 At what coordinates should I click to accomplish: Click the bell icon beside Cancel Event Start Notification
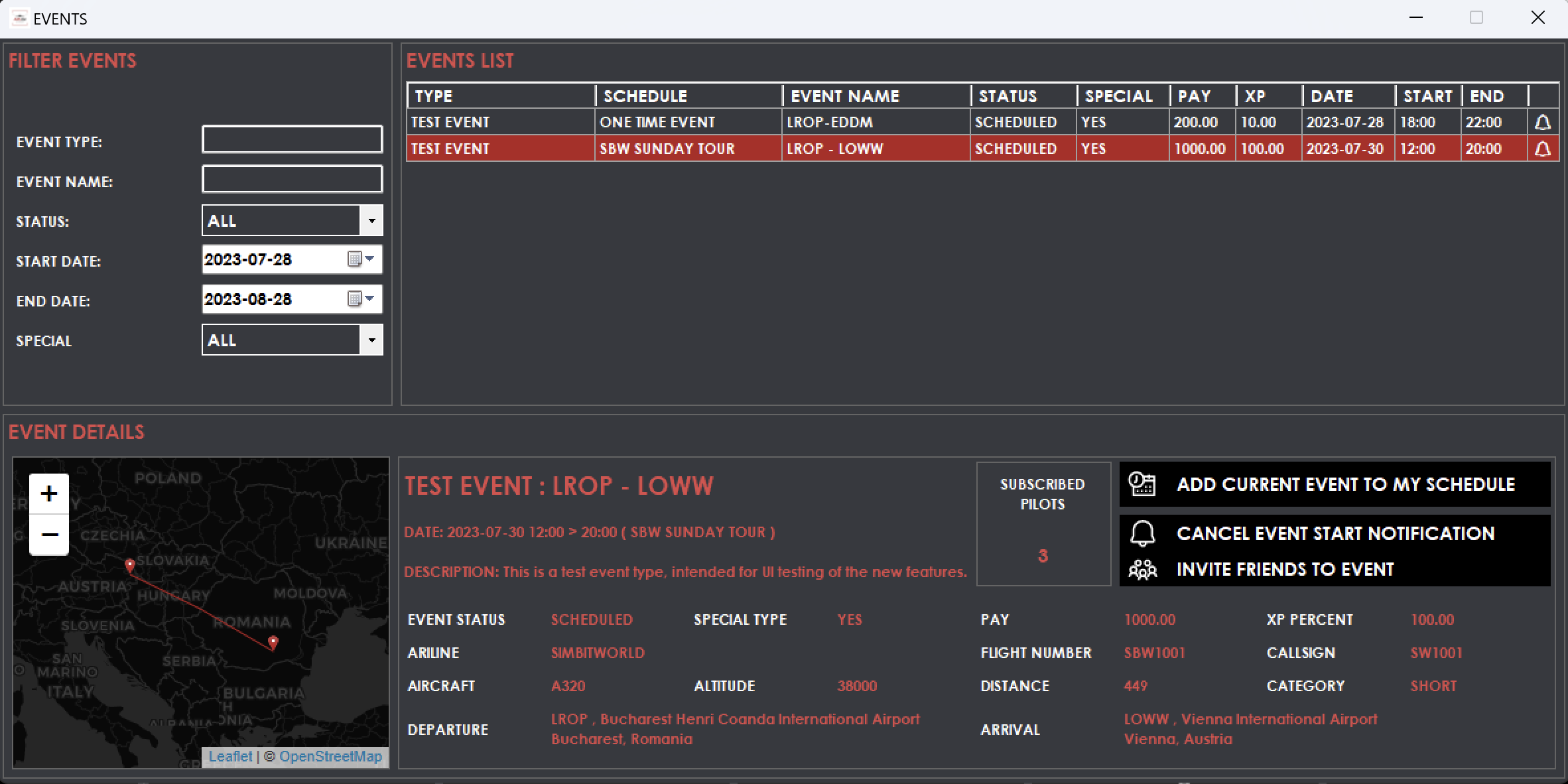click(1142, 533)
